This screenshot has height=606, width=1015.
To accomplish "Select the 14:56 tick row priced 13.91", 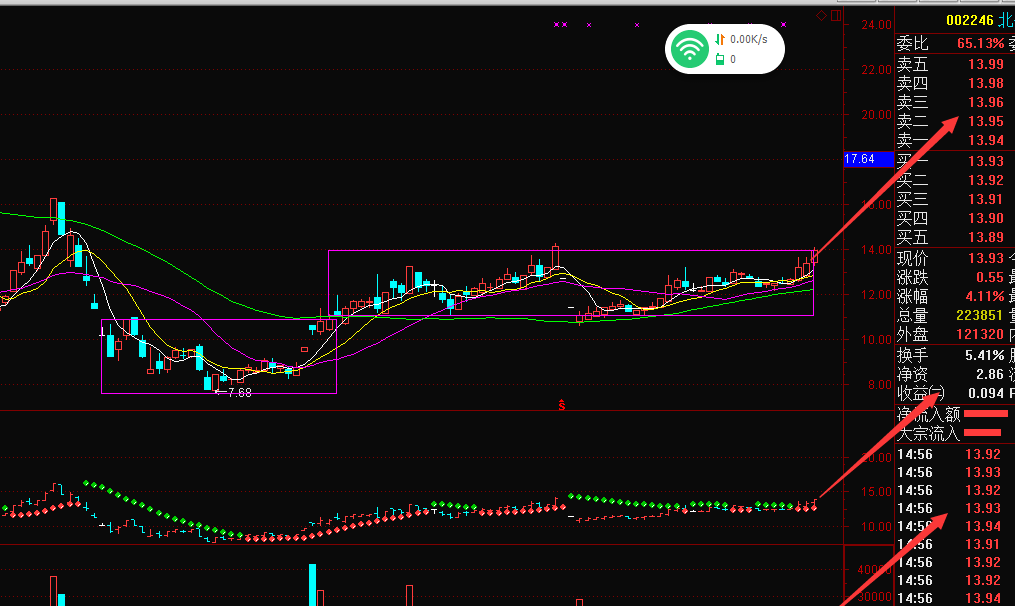I will coord(950,544).
